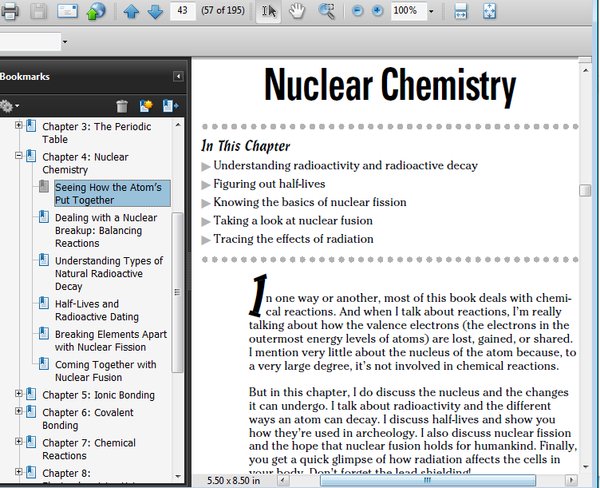The width and height of the screenshot is (600, 488).
Task: Collapse the Bookmarks panel with arrow button
Action: [178, 76]
